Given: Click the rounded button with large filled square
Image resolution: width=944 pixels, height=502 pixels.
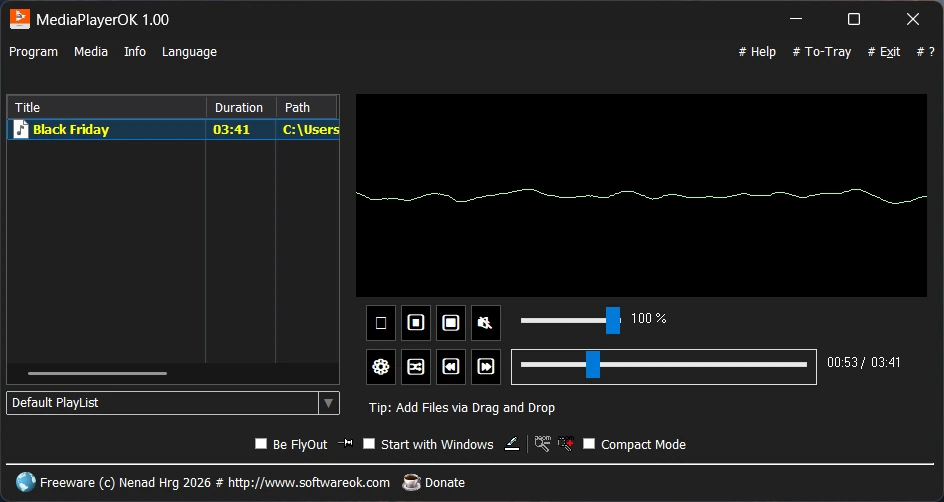Looking at the screenshot, I should [x=450, y=323].
